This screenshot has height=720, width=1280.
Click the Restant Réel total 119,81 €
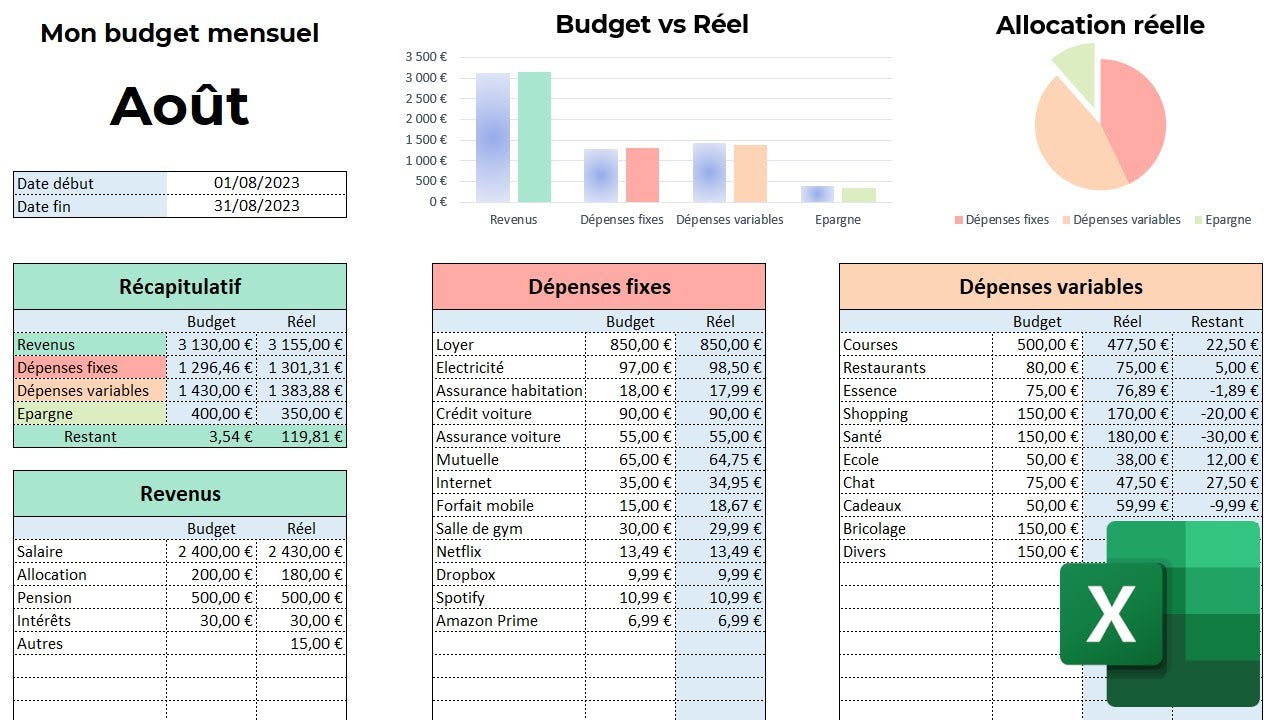click(301, 437)
